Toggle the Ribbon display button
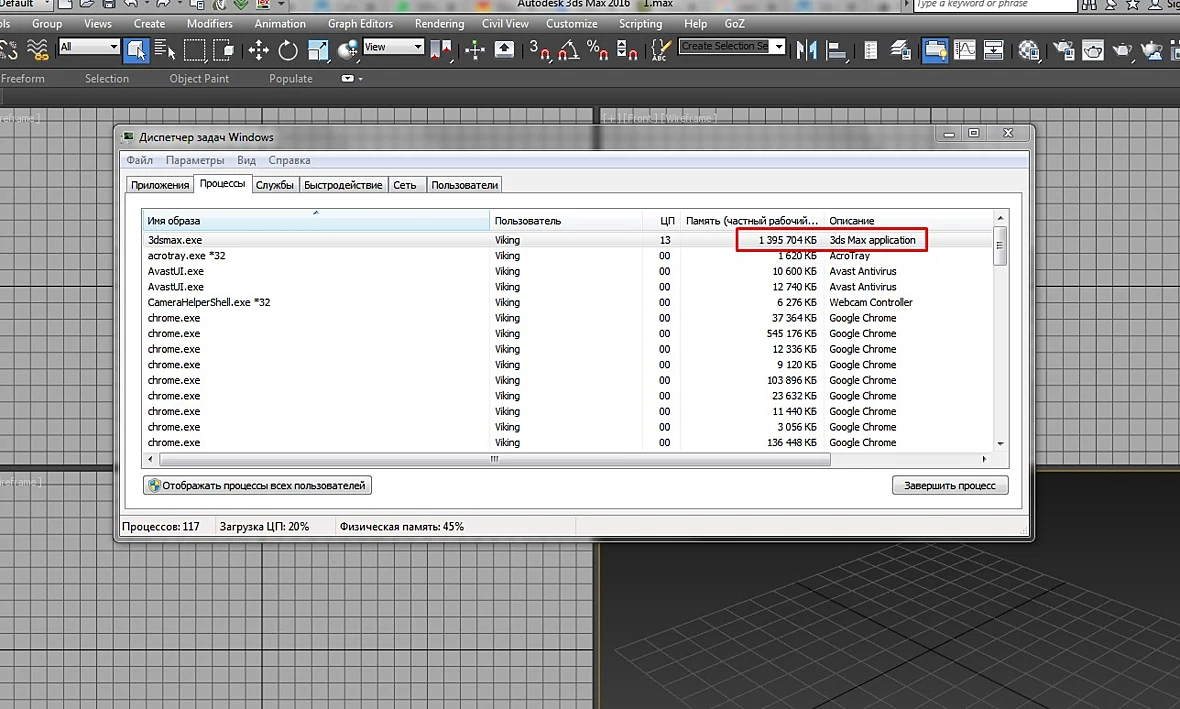 935,50
